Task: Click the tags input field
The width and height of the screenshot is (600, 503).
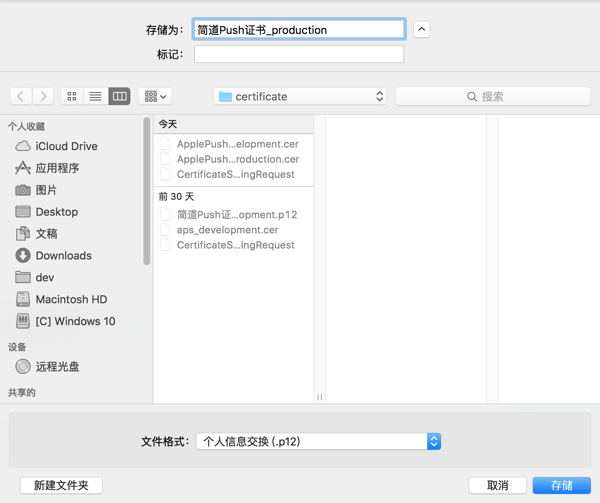Action: (x=299, y=54)
